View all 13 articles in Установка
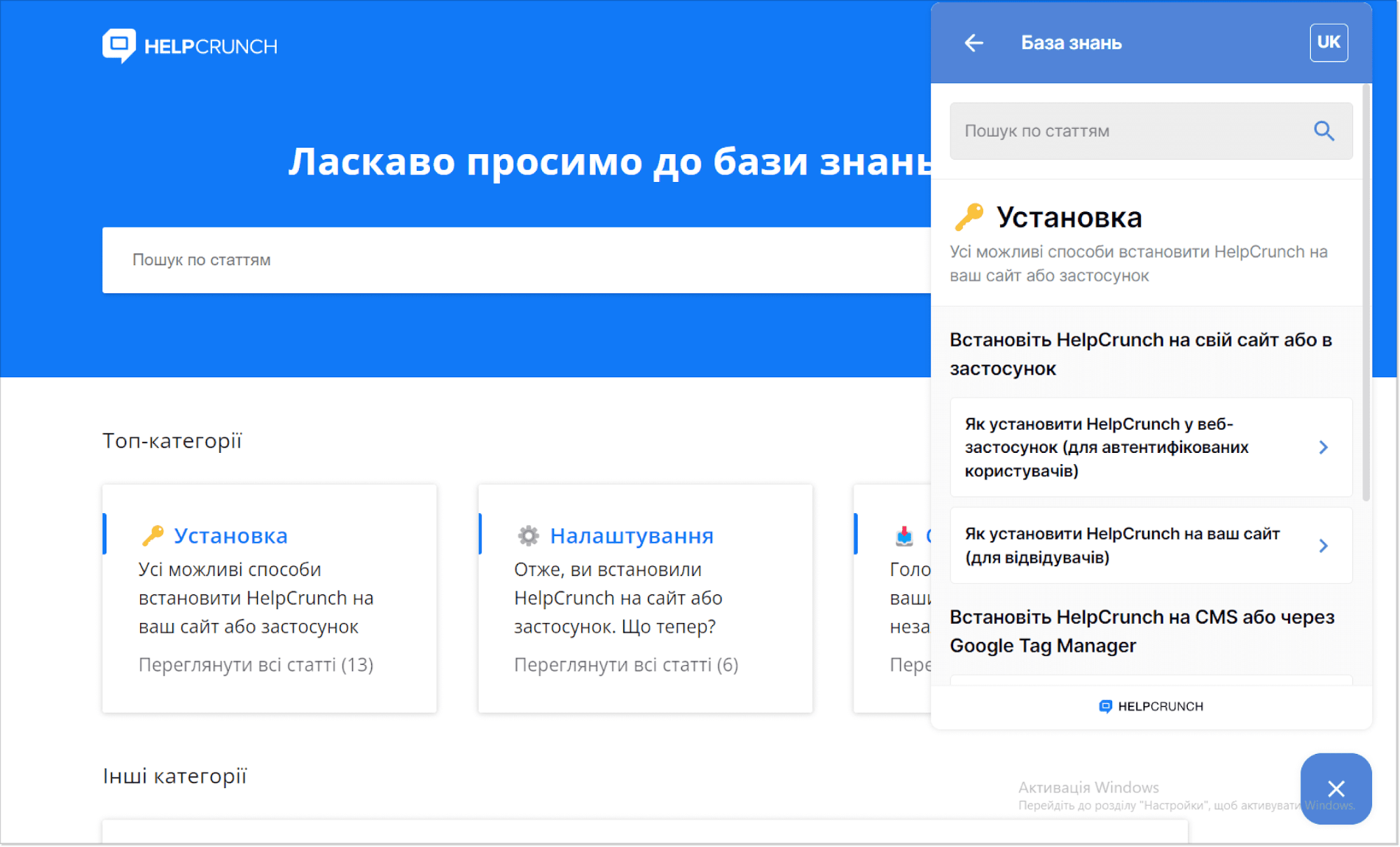This screenshot has height=847, width=1400. (256, 664)
